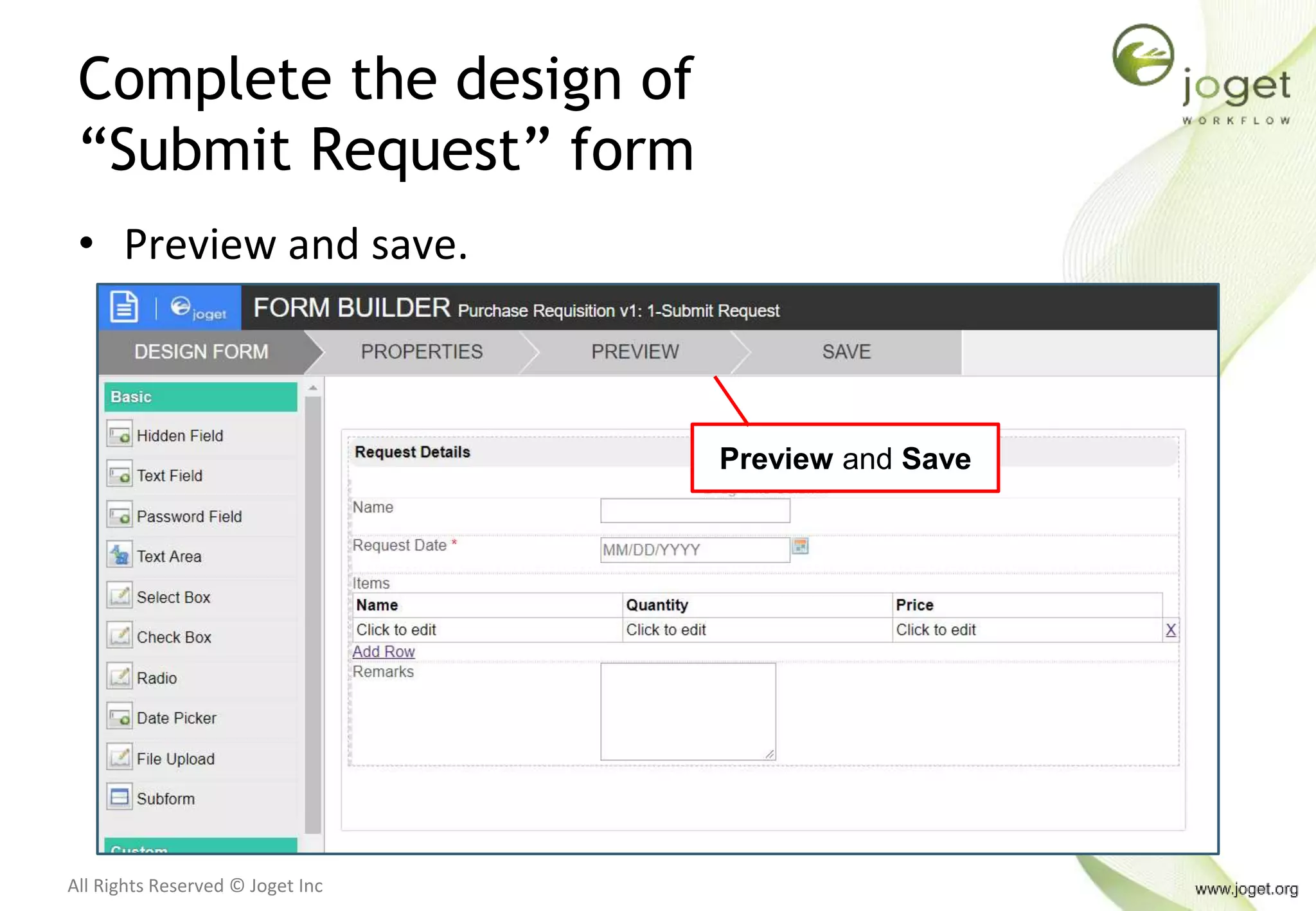Select the Select Box palette icon
Viewport: 1316px width, 911px height.
click(120, 596)
